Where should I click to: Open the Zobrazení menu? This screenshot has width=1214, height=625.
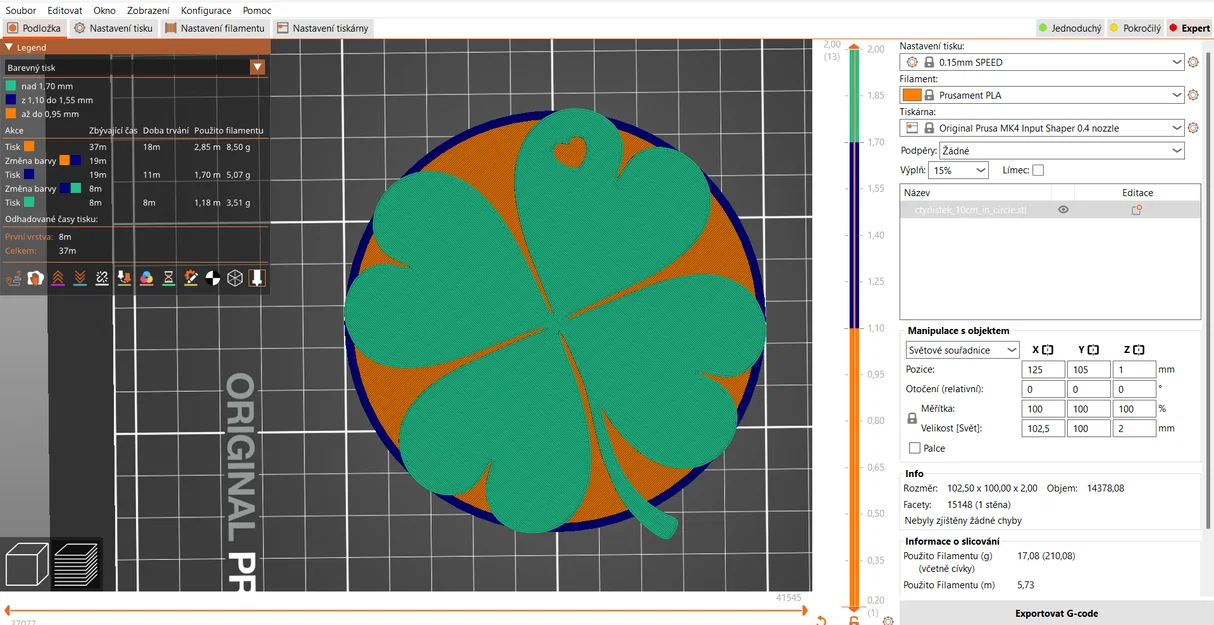(x=148, y=9)
